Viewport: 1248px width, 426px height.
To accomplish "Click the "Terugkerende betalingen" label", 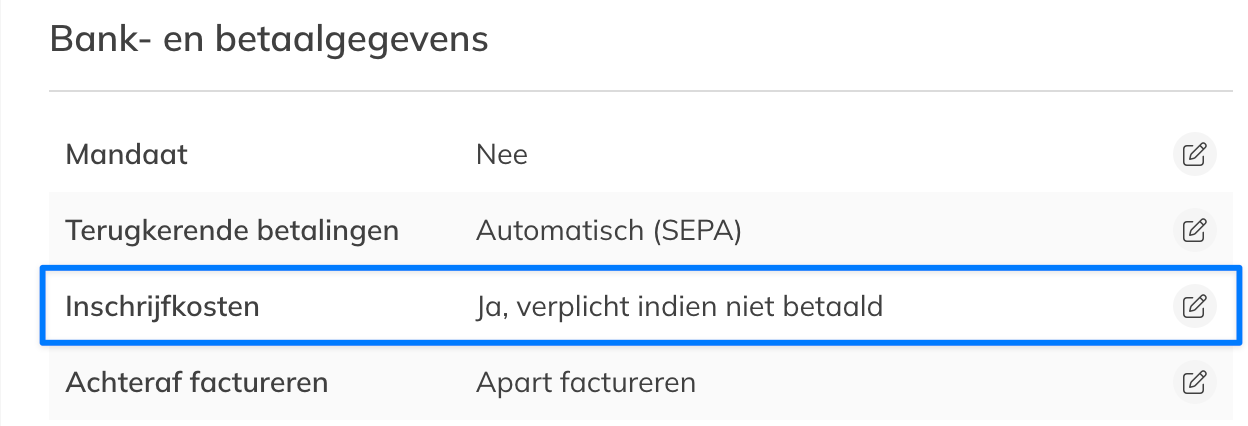I will [x=232, y=231].
